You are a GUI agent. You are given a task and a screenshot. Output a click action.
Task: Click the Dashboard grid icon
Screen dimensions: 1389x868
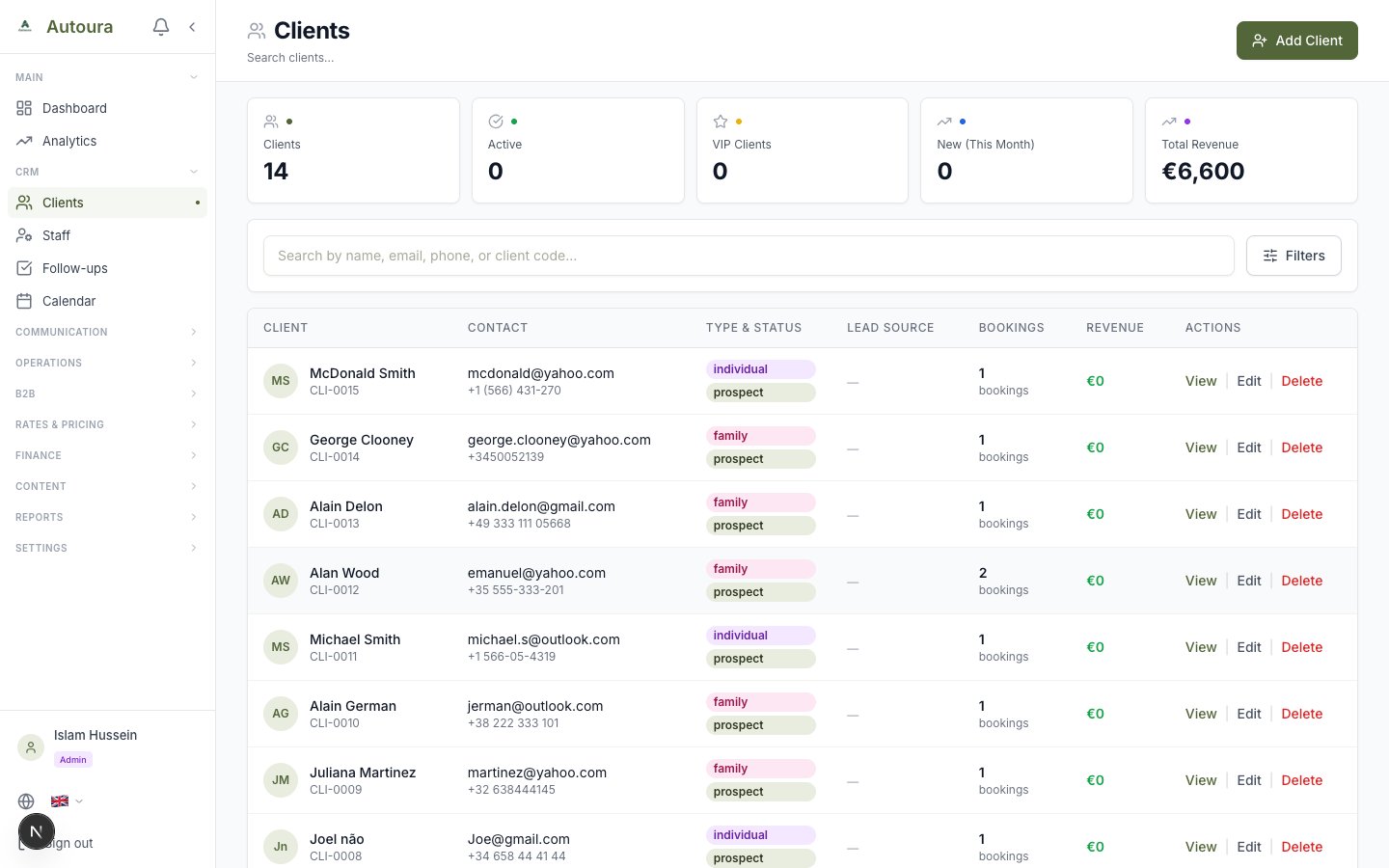[24, 108]
